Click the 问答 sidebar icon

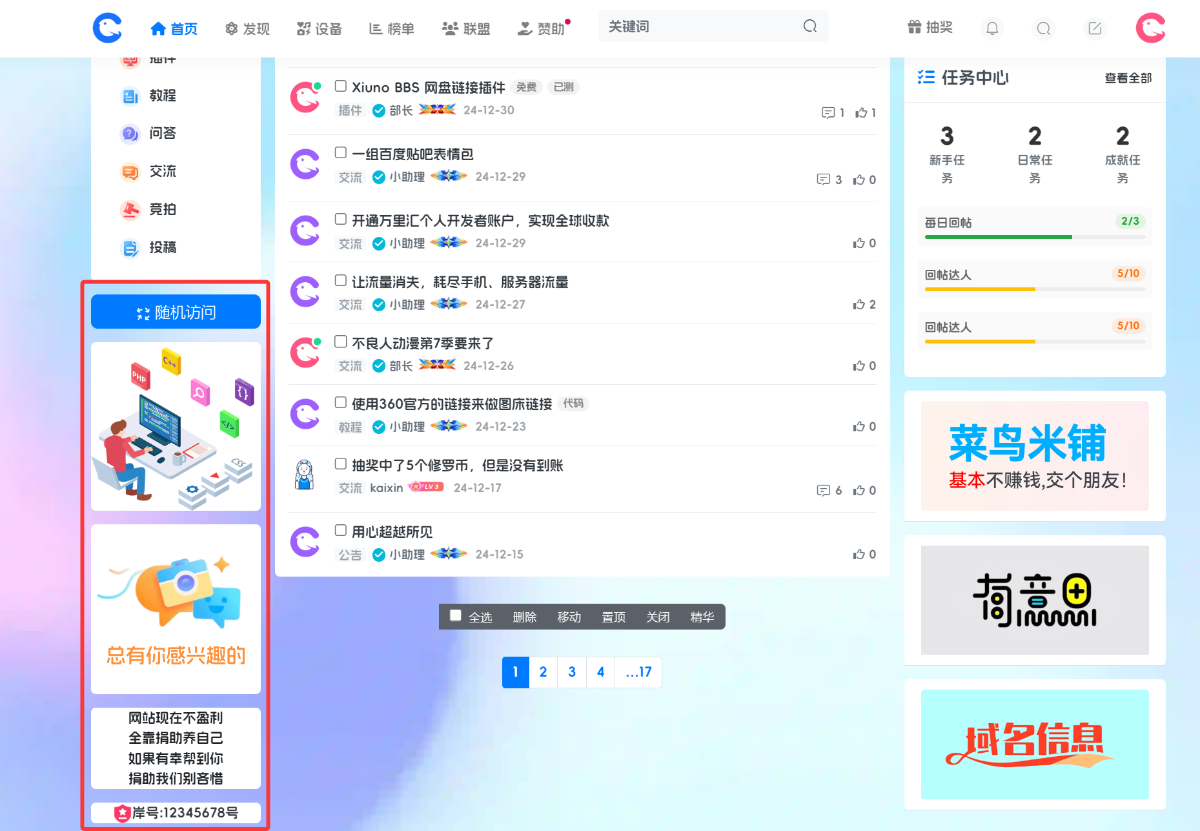click(x=130, y=133)
